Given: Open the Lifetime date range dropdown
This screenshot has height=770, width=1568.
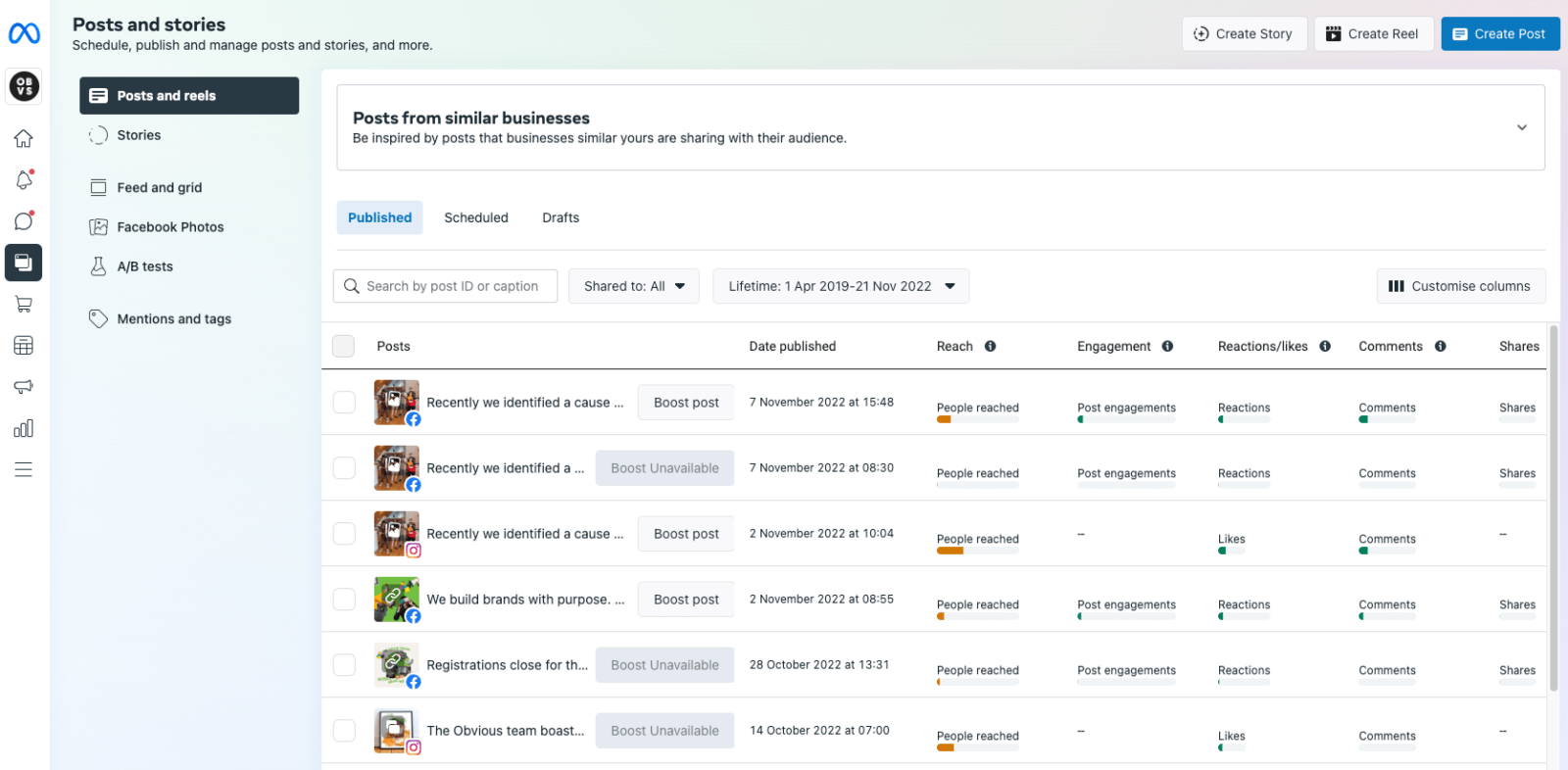Looking at the screenshot, I should pos(840,286).
